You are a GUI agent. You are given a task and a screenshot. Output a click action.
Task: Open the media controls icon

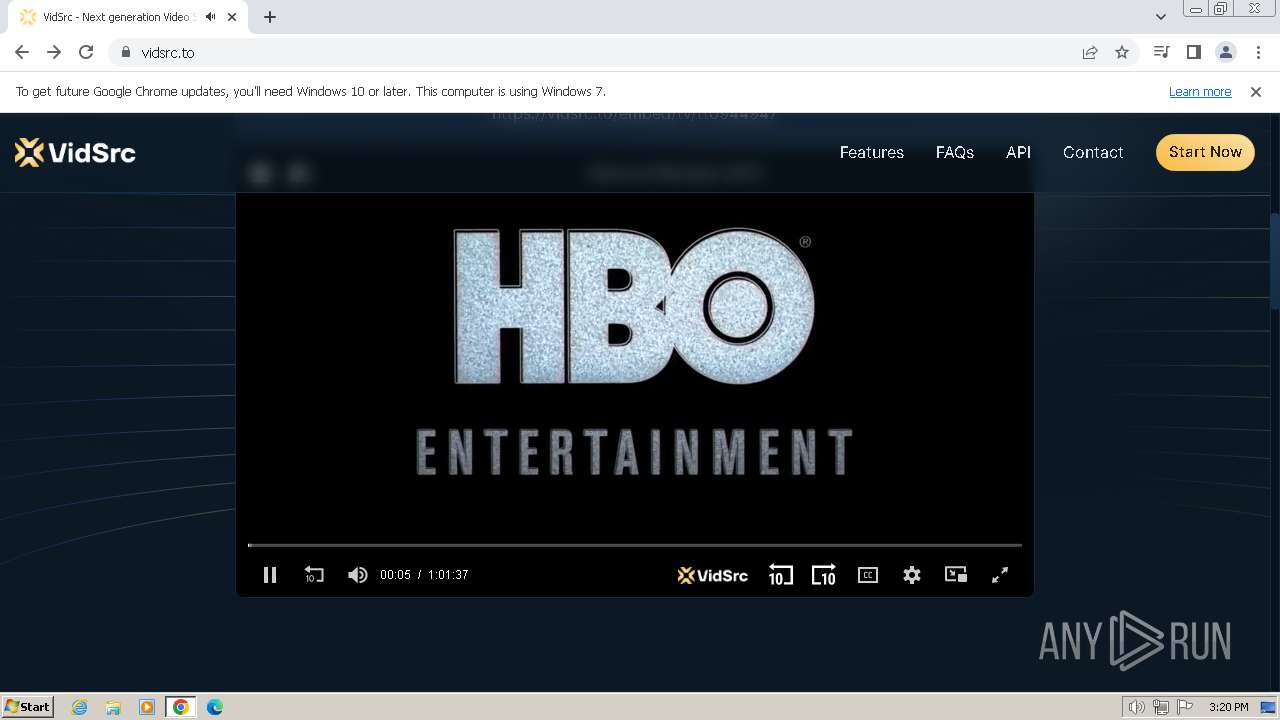pos(1161,52)
